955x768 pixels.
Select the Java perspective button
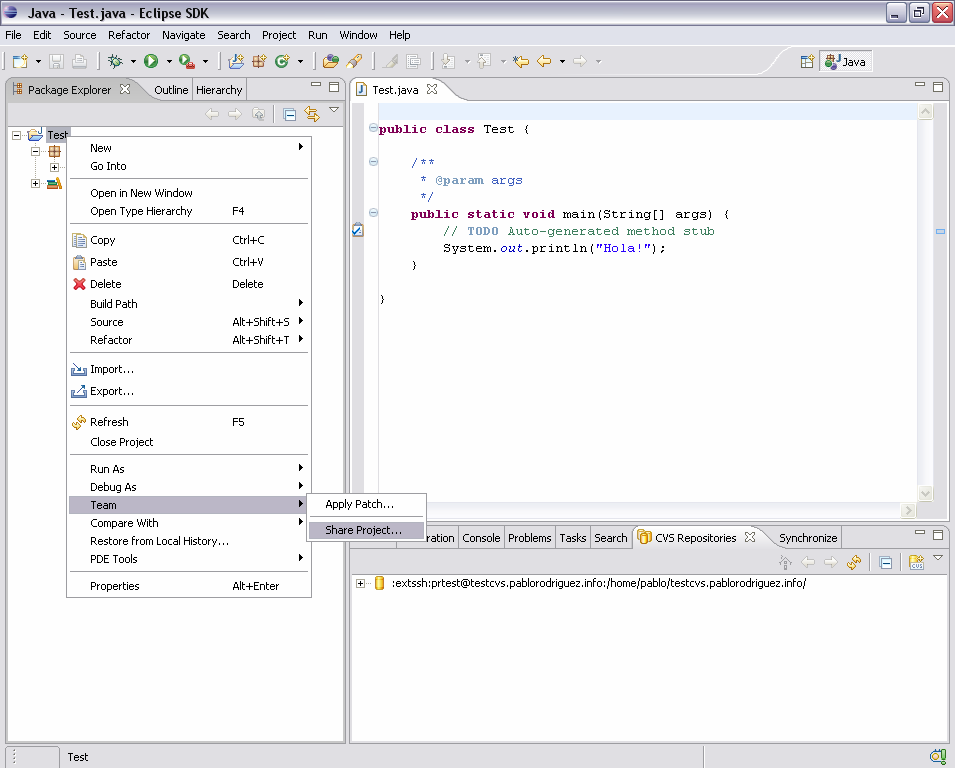pos(846,62)
